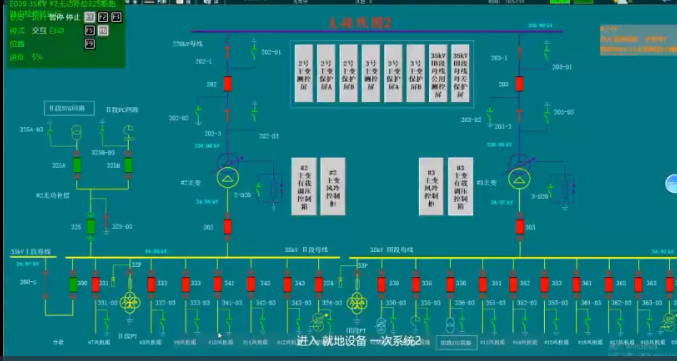Click the green breaker 325B
This screenshot has width=677, height=361.
(128, 165)
